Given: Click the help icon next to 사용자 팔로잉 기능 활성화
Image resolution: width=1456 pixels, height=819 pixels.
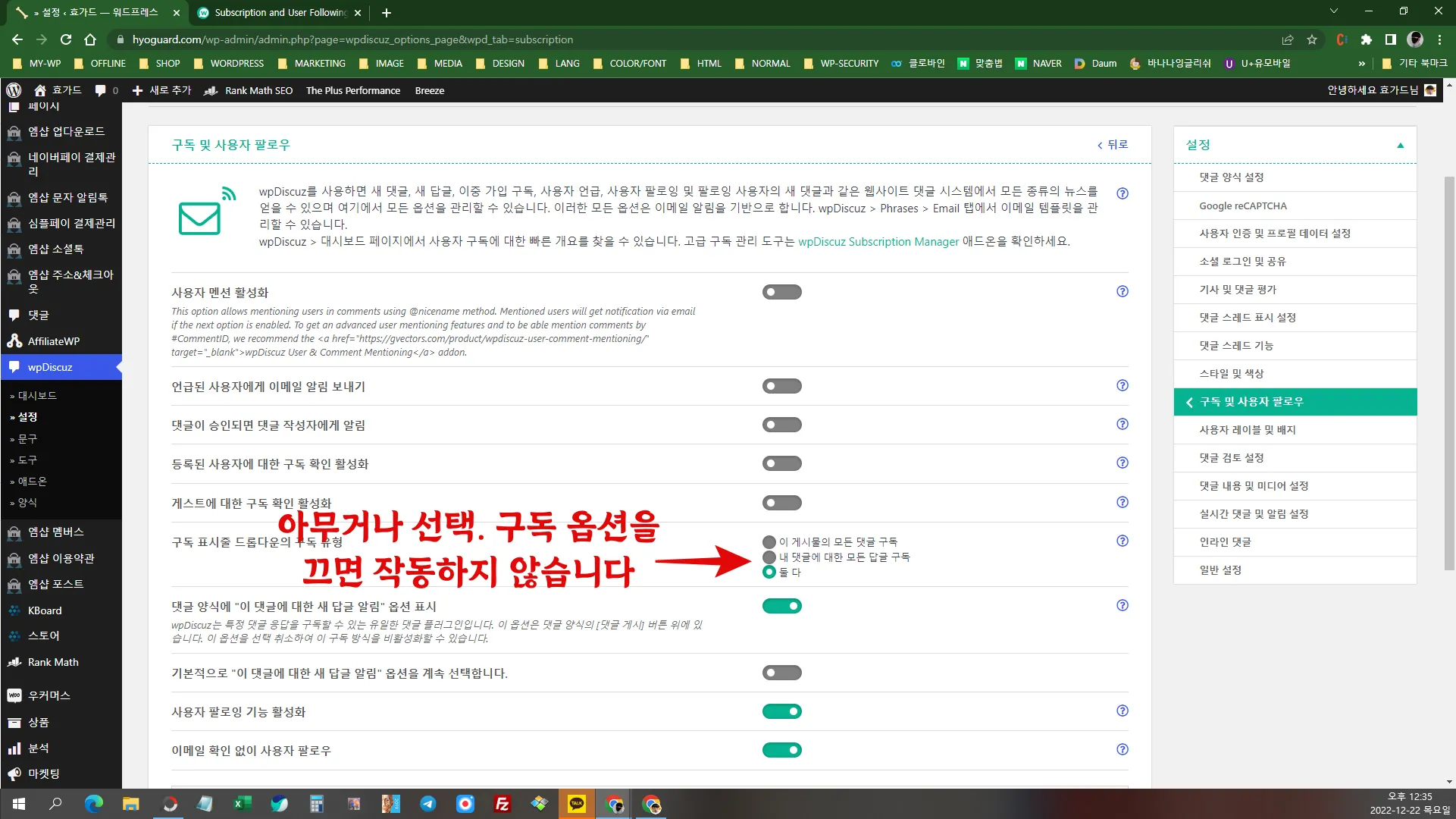Looking at the screenshot, I should click(1123, 711).
